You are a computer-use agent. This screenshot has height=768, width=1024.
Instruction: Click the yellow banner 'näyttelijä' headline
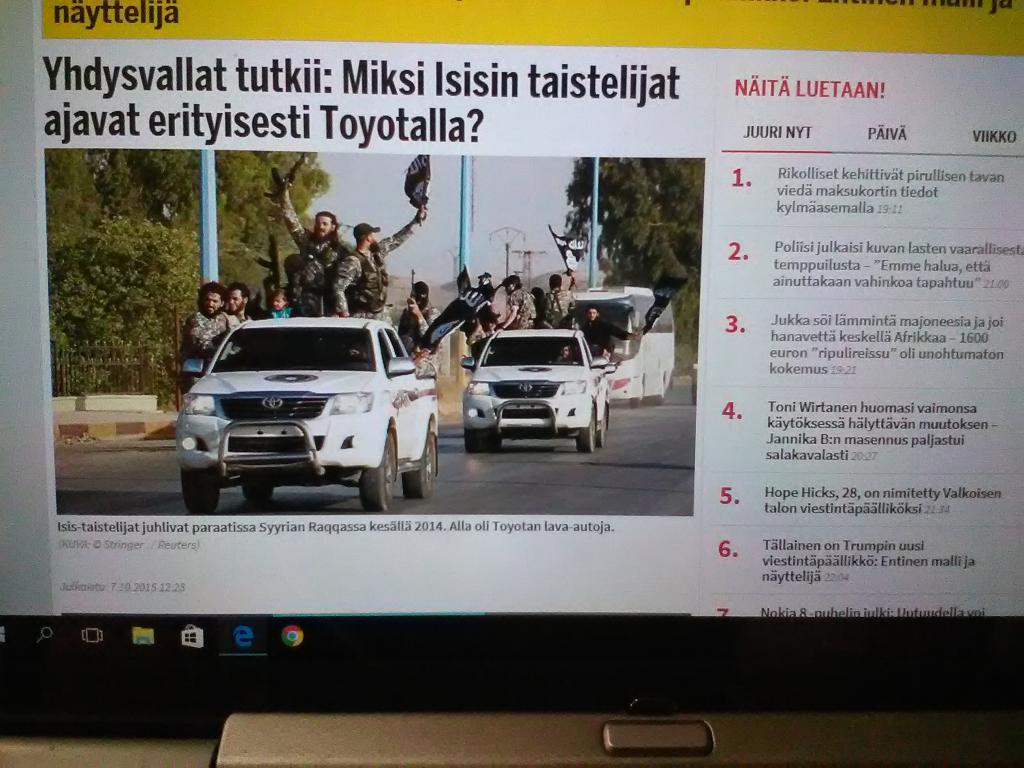point(115,14)
